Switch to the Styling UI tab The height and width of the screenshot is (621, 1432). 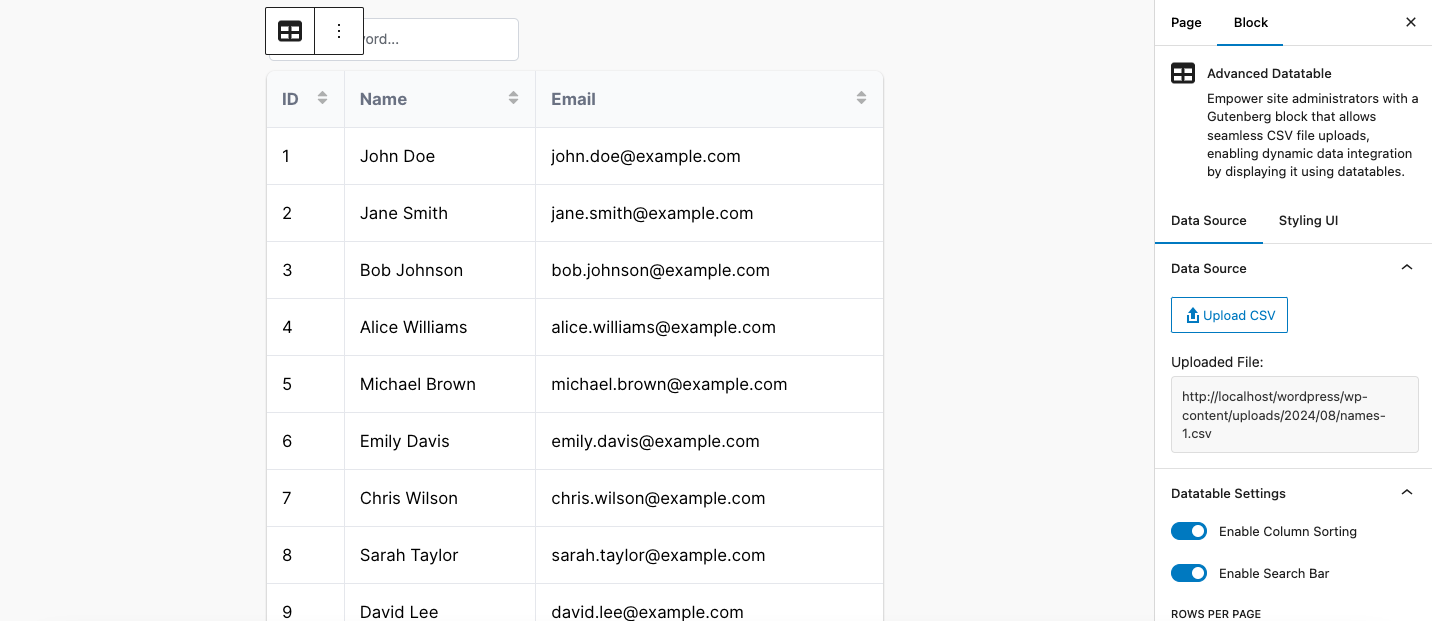(x=1308, y=221)
